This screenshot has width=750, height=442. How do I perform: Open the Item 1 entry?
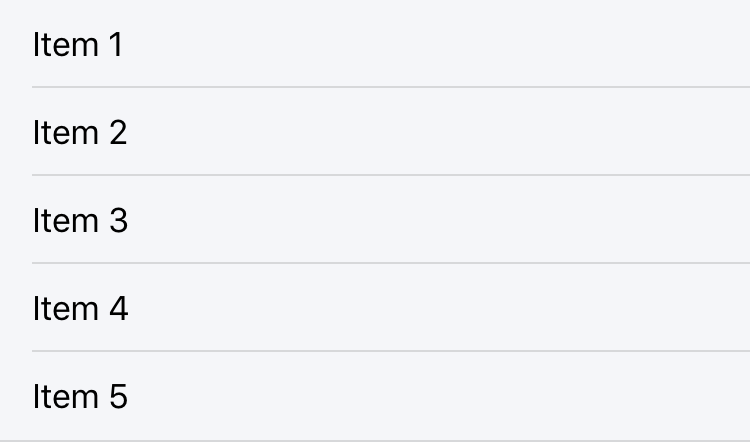click(78, 45)
